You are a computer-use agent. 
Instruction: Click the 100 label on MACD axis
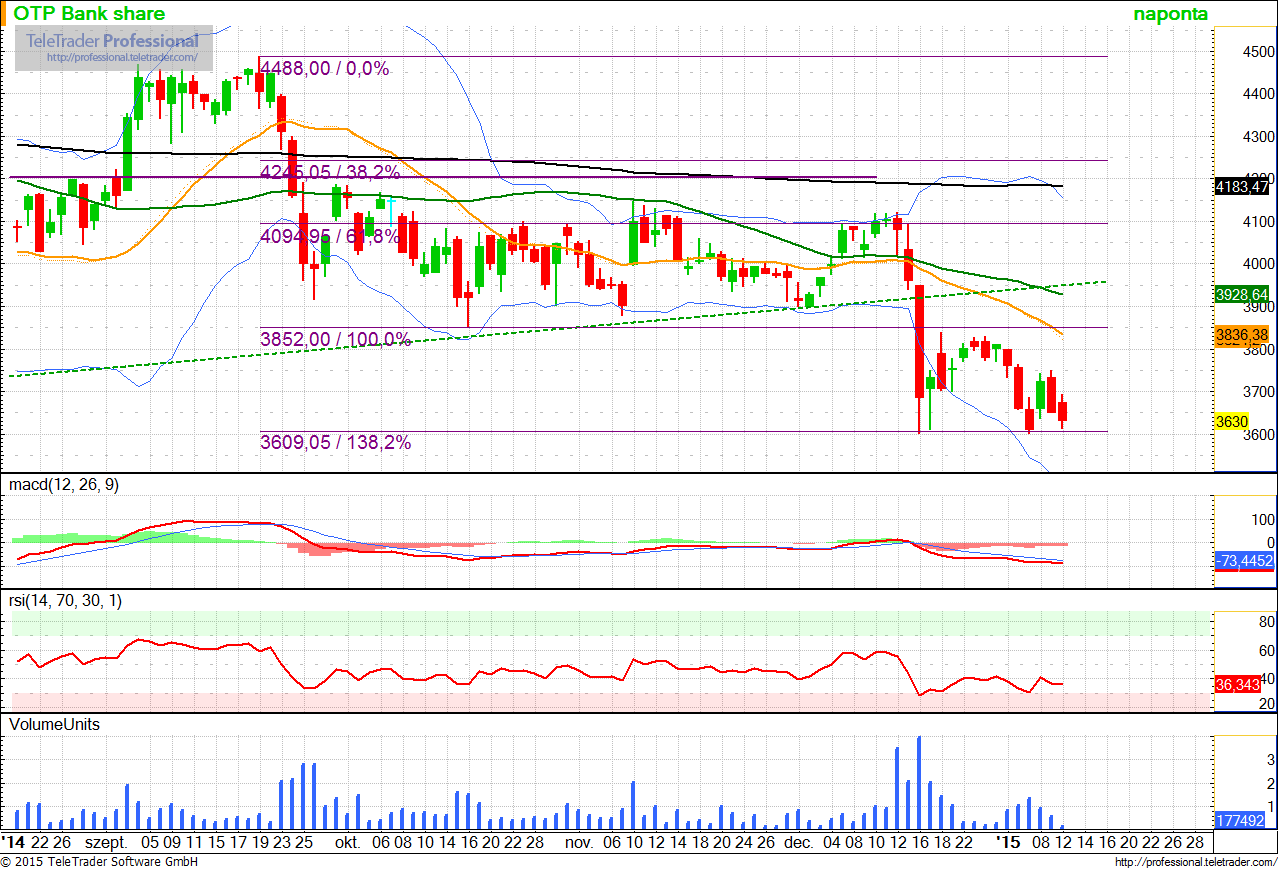click(x=1262, y=520)
